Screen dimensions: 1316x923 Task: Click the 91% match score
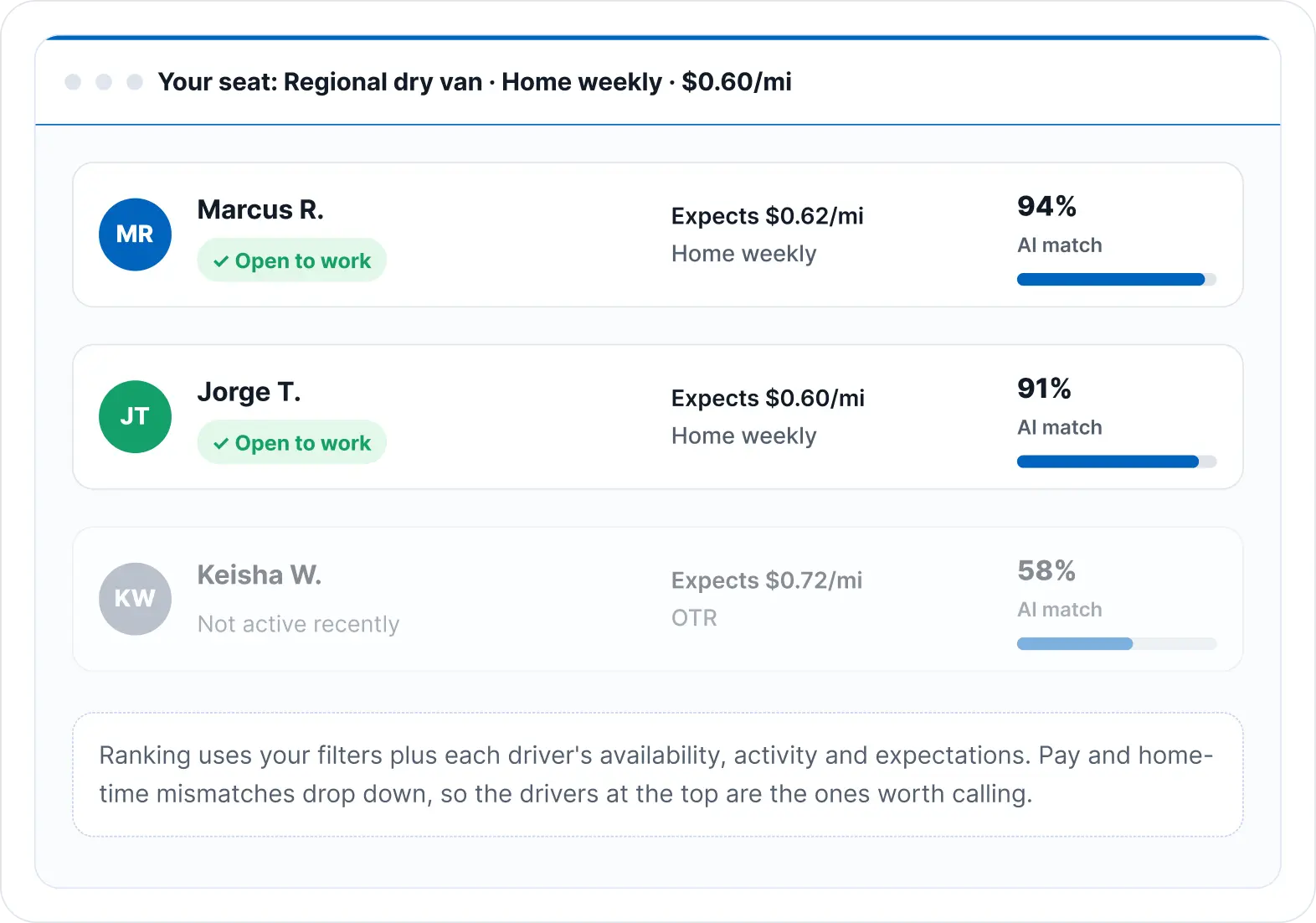tap(1044, 389)
